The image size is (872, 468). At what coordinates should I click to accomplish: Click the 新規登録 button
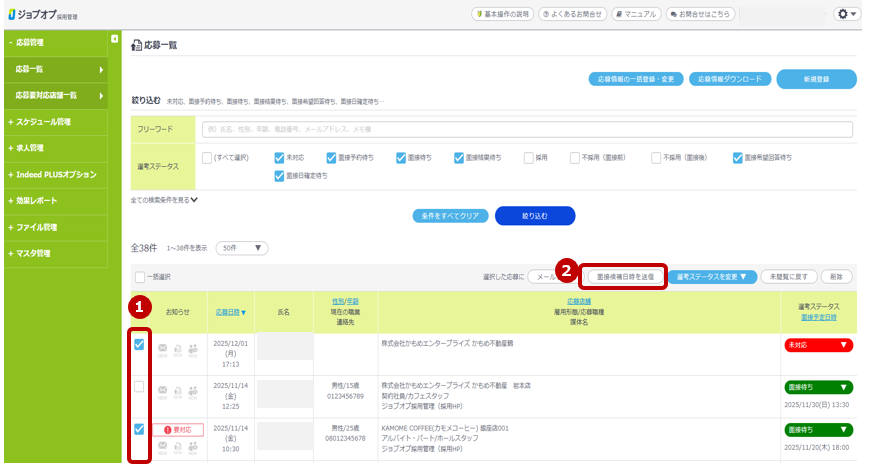click(816, 79)
